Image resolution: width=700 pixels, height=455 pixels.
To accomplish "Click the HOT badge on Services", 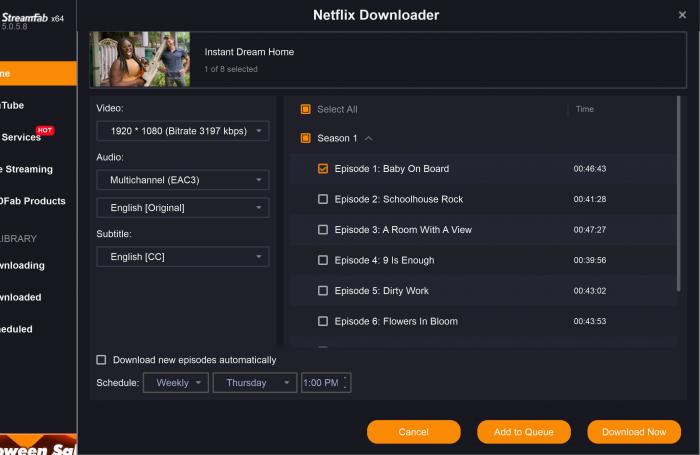I will (45, 130).
